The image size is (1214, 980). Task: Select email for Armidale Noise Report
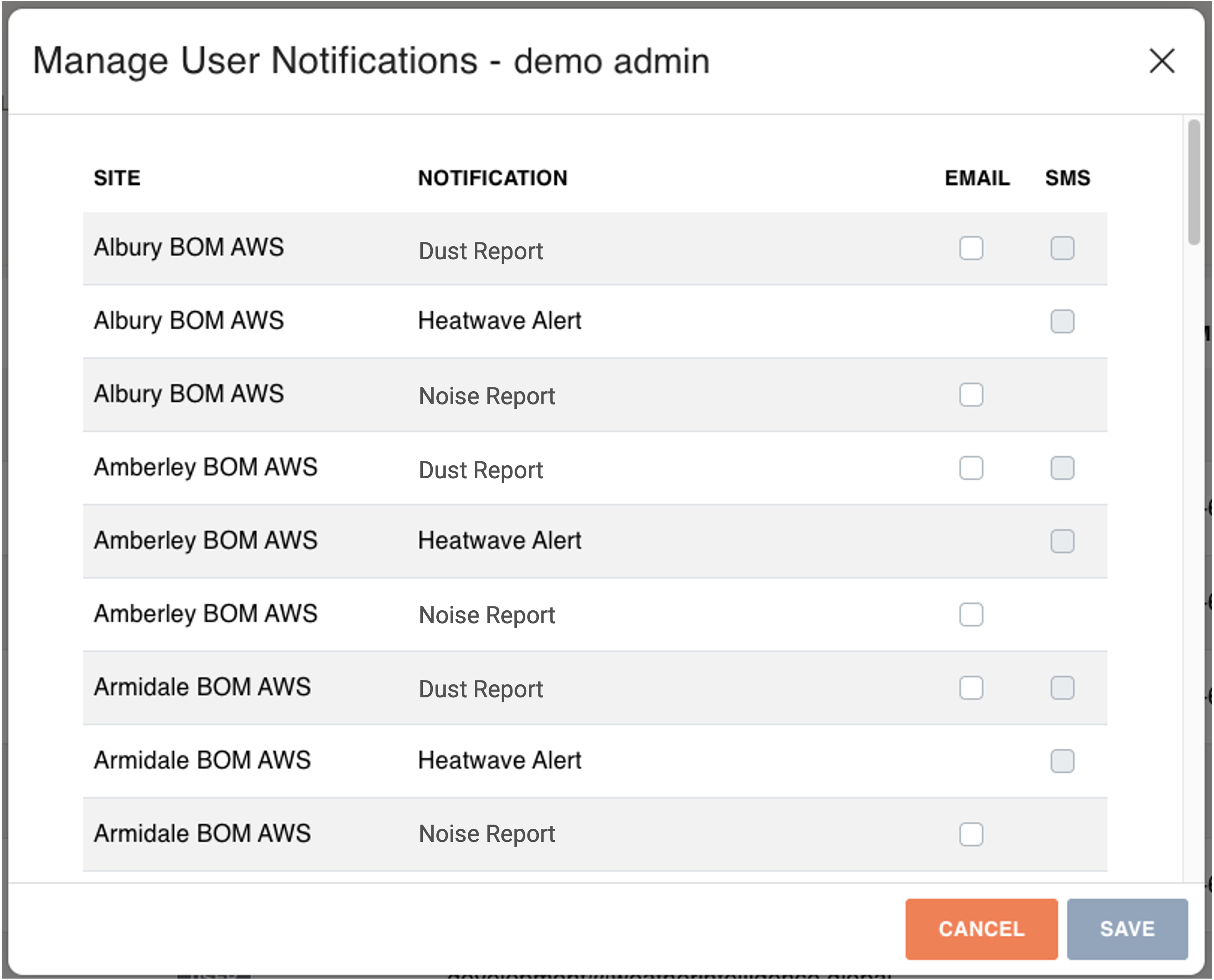point(971,835)
